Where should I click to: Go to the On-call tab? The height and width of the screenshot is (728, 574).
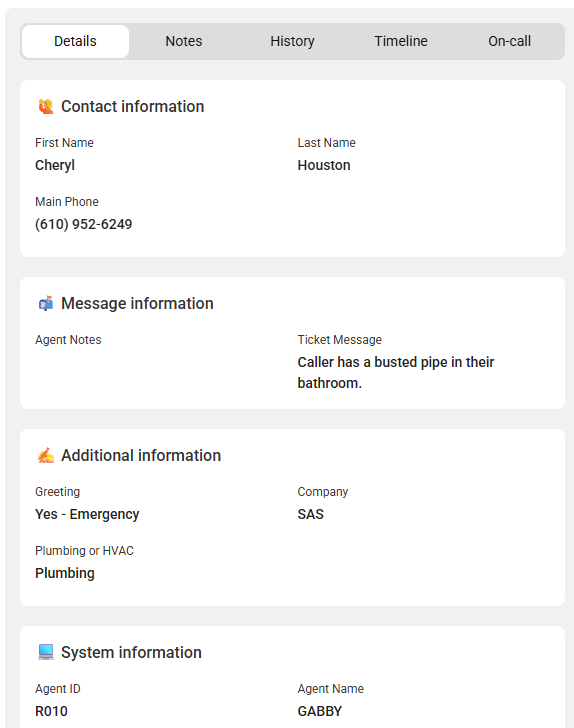coord(509,41)
